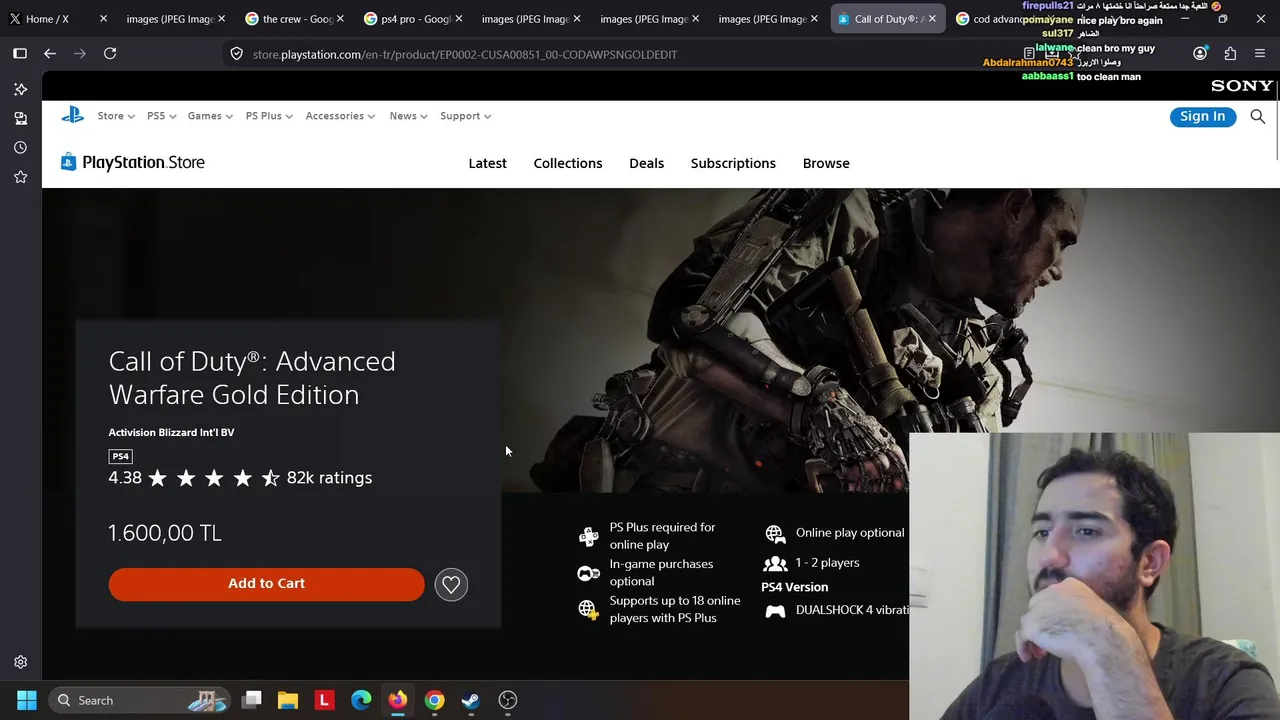
Task: Open the red L app on the taskbar
Action: (324, 700)
